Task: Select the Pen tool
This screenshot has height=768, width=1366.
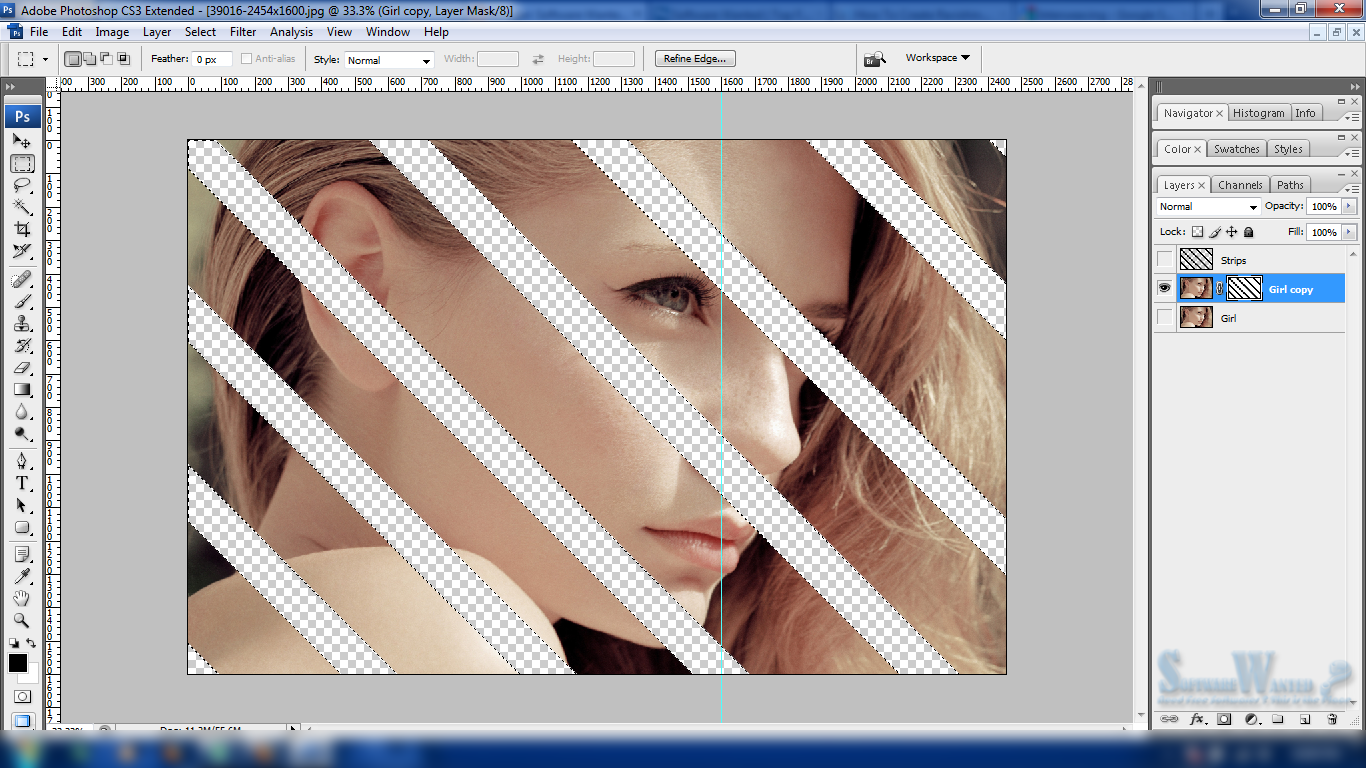Action: click(x=22, y=461)
